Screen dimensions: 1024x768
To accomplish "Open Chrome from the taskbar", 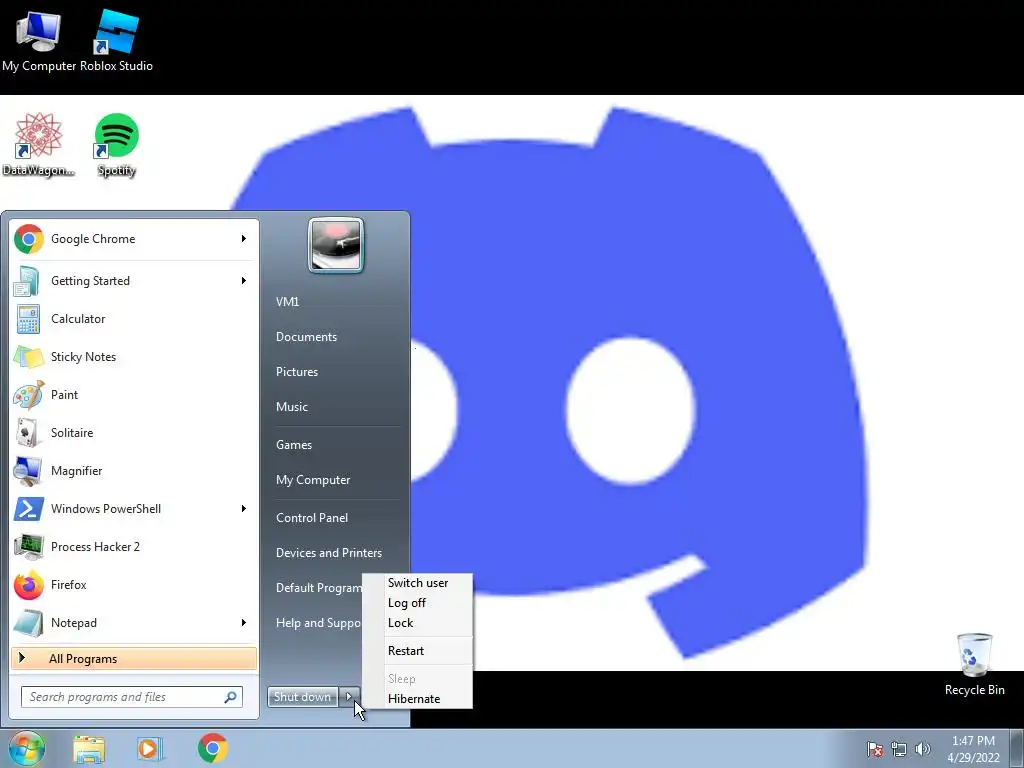I will click(x=213, y=748).
